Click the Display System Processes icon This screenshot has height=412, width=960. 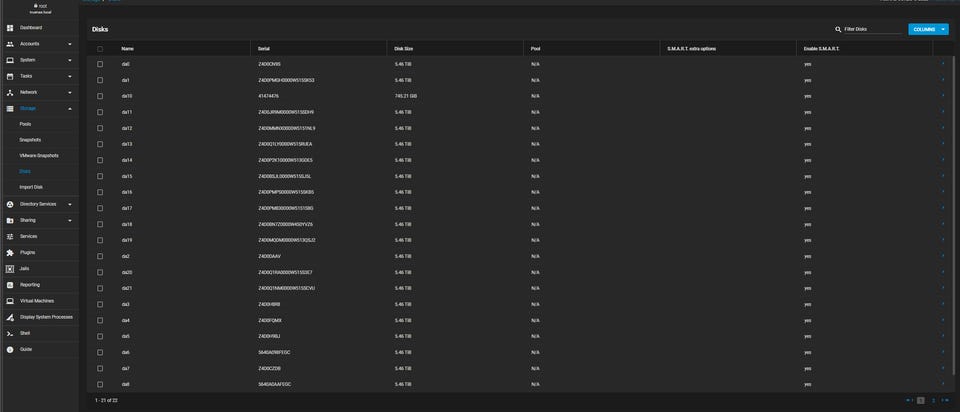tap(10, 317)
